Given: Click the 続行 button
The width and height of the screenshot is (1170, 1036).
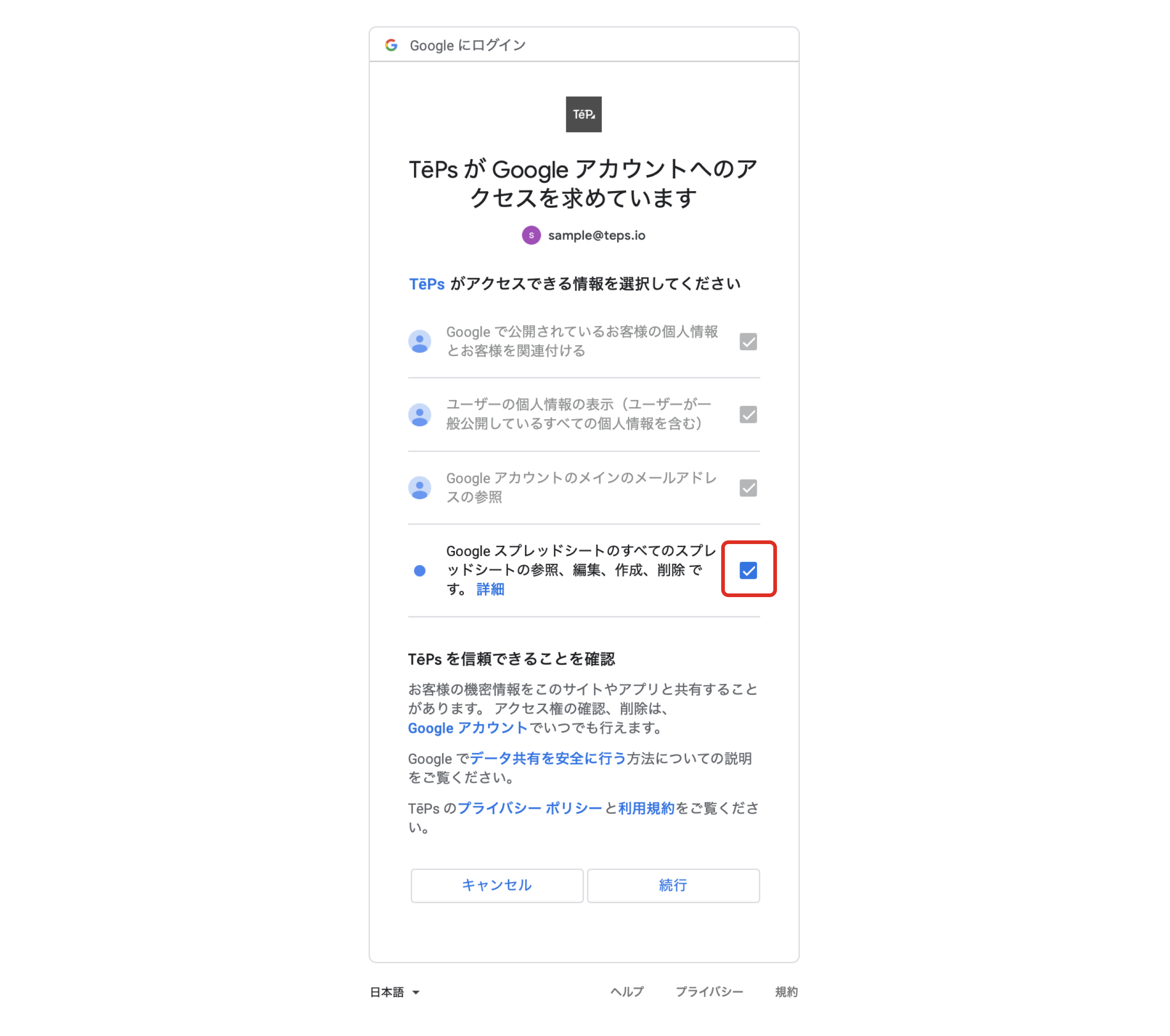Looking at the screenshot, I should point(673,886).
